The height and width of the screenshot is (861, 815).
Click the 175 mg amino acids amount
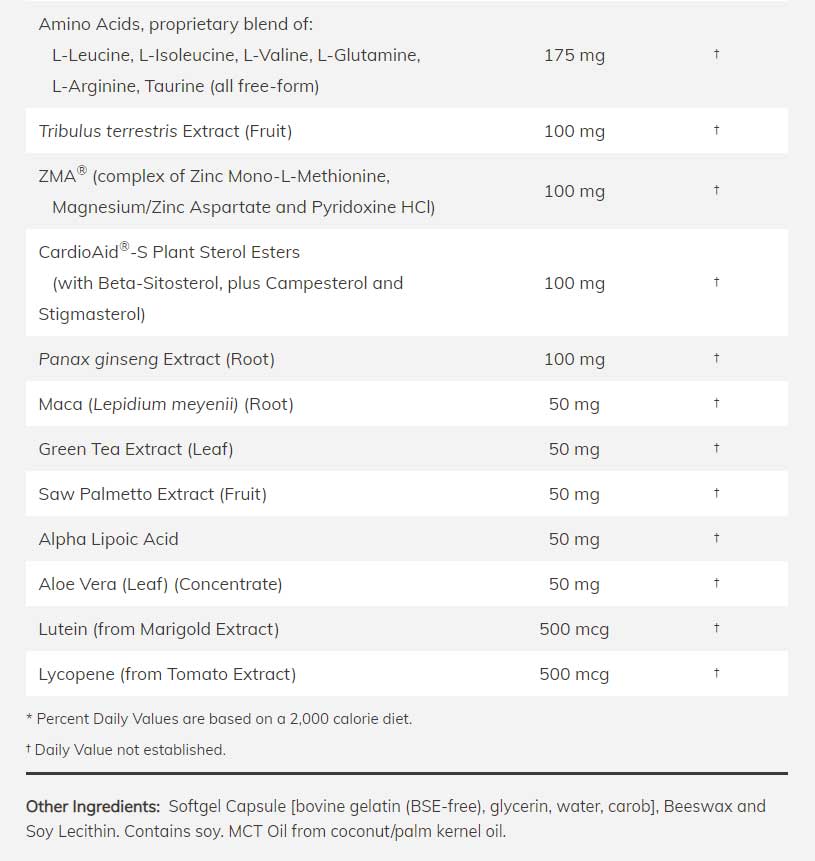click(x=574, y=55)
